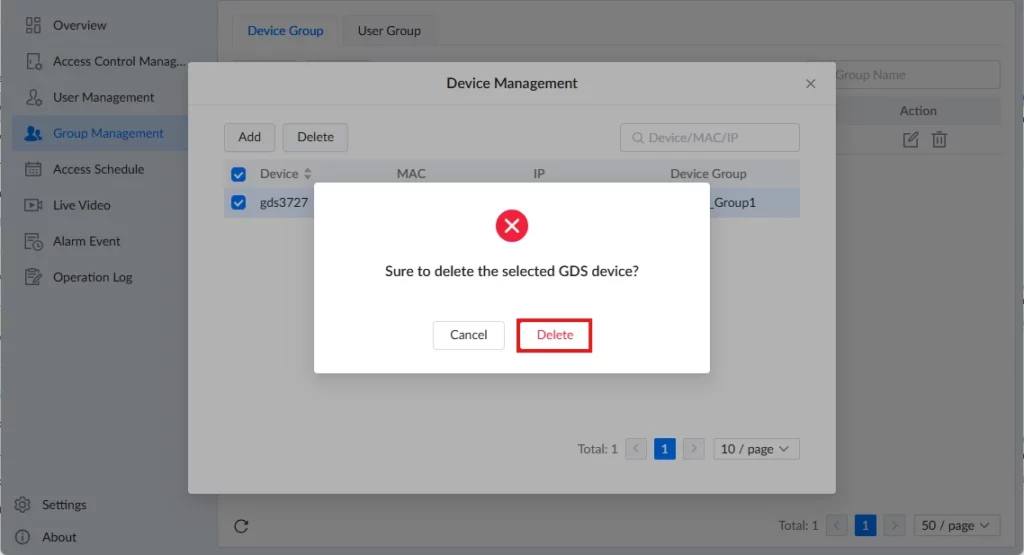
Task: Focus the Group Name search field
Action: click(x=917, y=75)
